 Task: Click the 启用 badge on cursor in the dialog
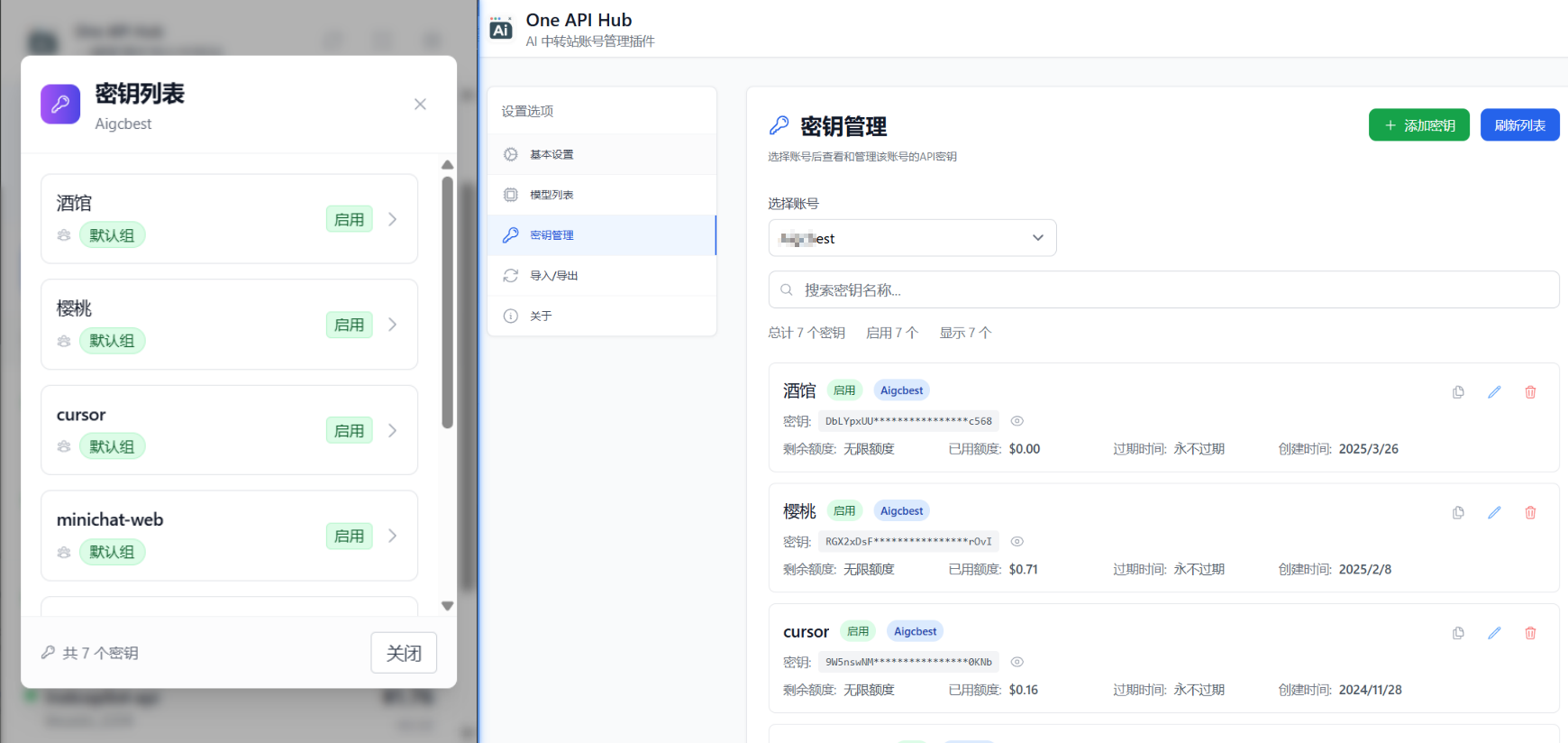(349, 430)
